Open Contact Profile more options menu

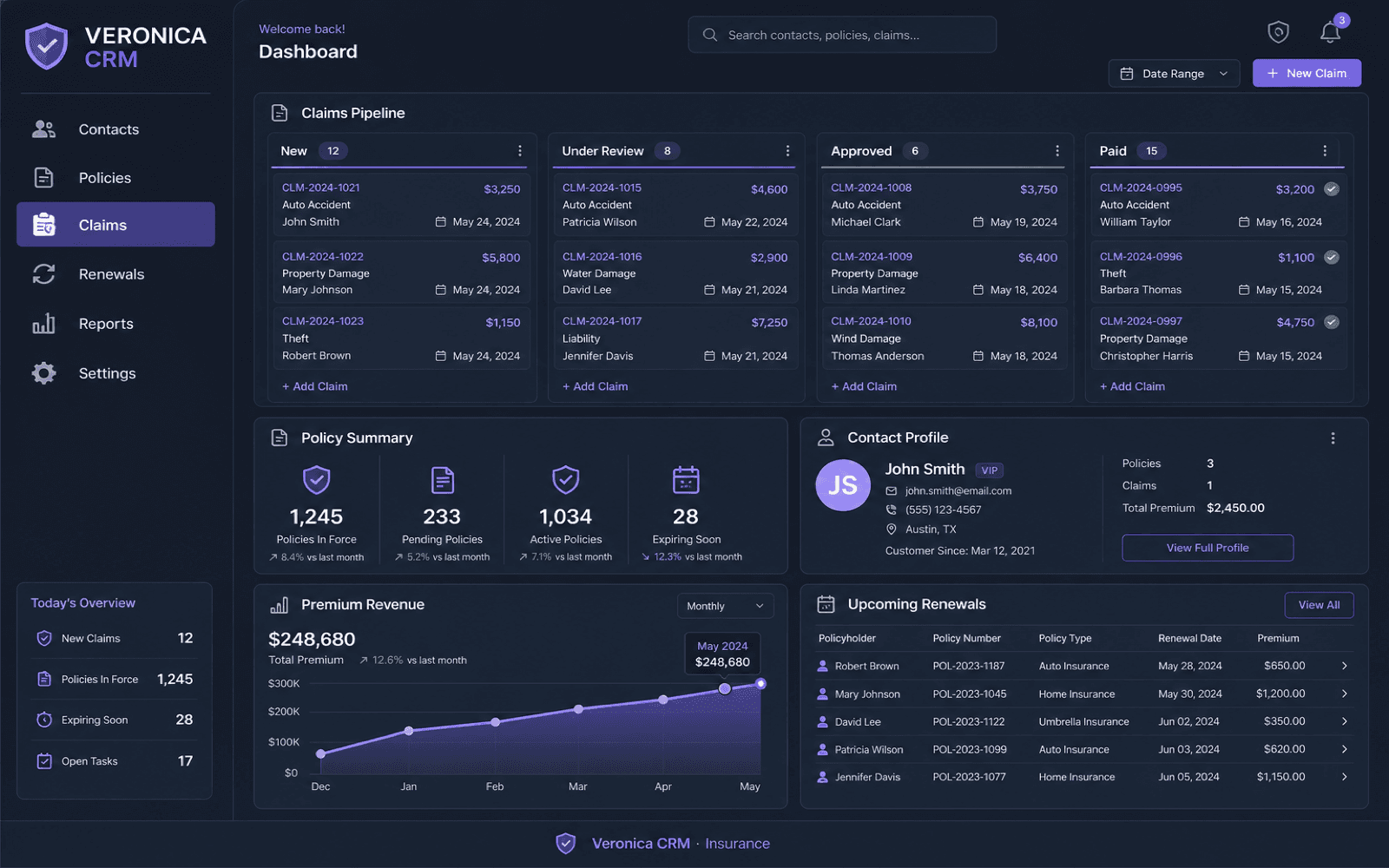(1333, 438)
